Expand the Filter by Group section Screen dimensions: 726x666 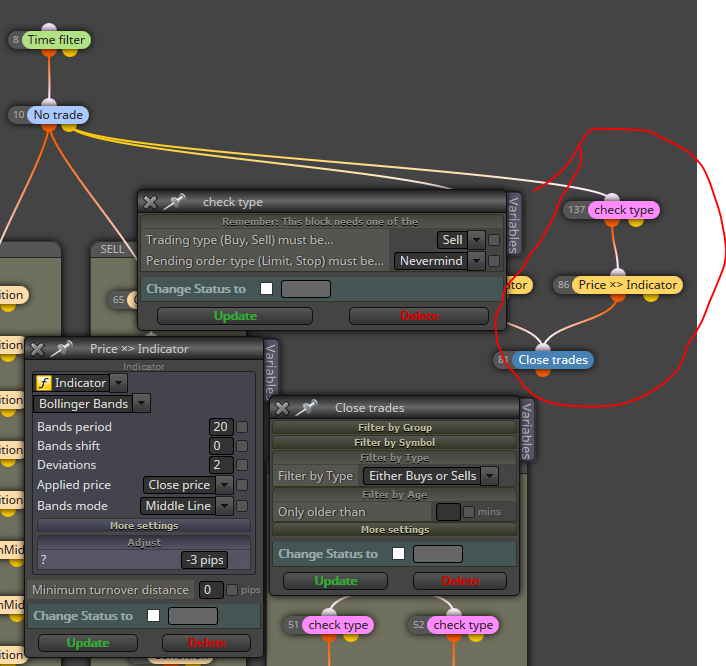pos(394,427)
